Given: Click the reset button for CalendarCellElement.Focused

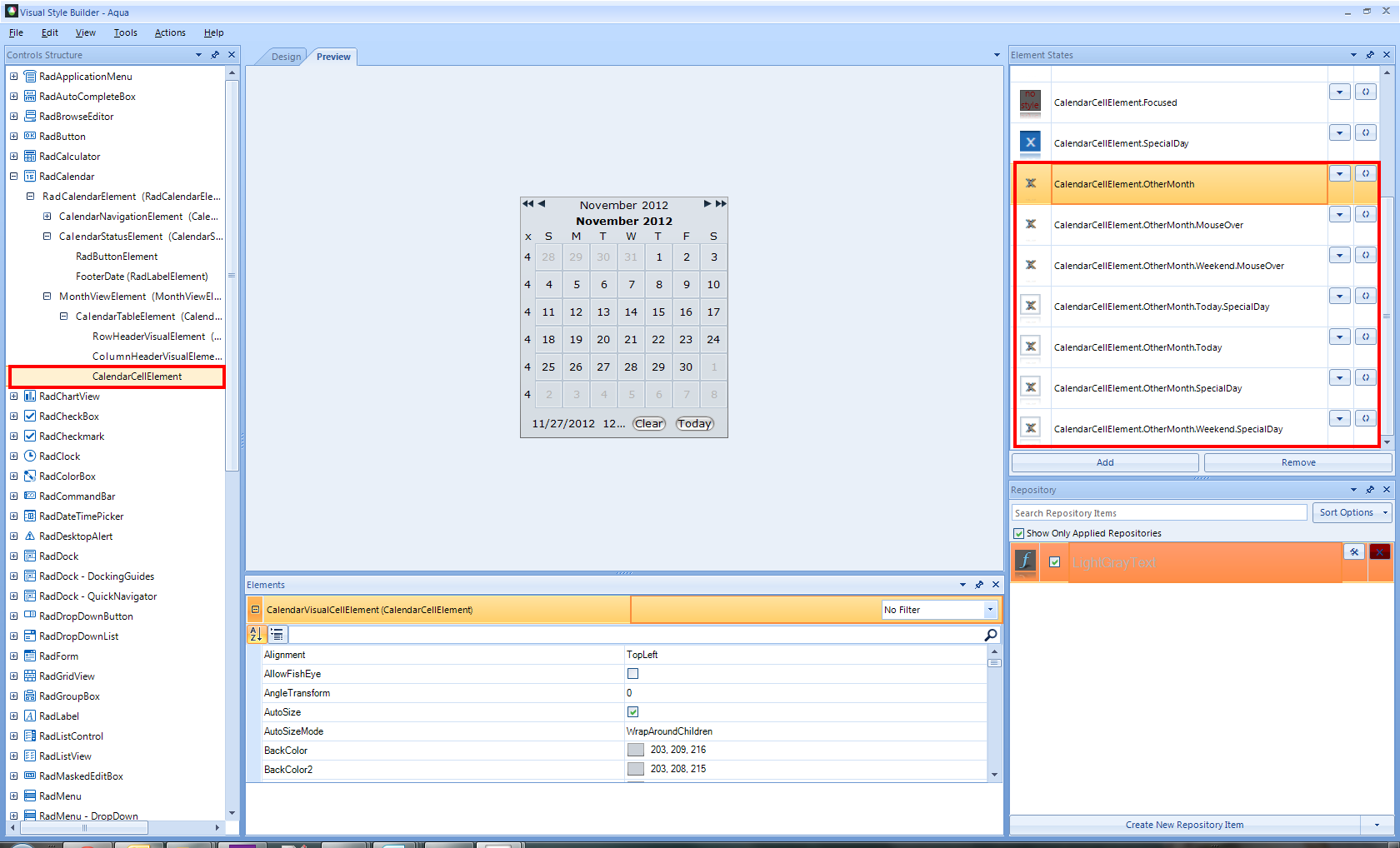Looking at the screenshot, I should (1365, 92).
